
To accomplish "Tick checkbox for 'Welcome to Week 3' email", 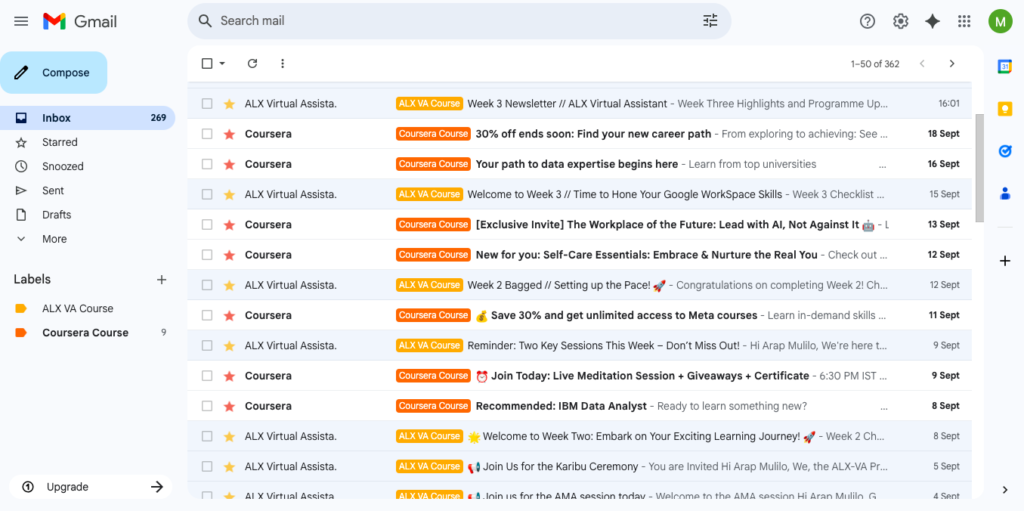I will pyautogui.click(x=207, y=194).
